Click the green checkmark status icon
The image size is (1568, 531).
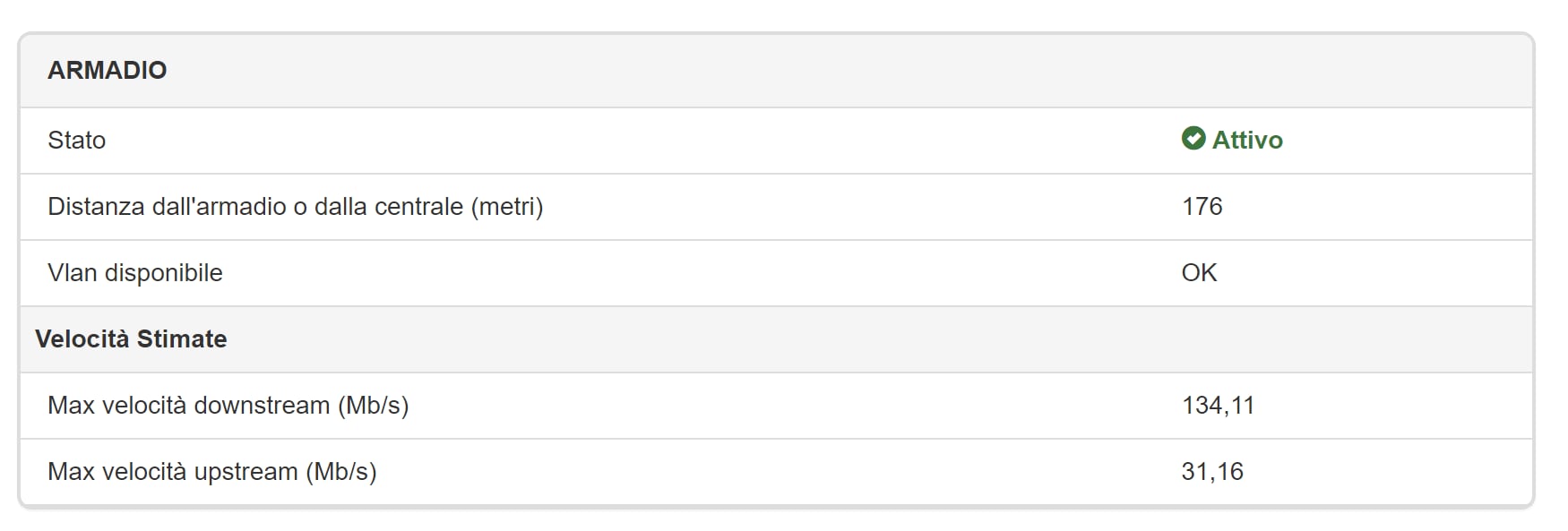(1193, 139)
